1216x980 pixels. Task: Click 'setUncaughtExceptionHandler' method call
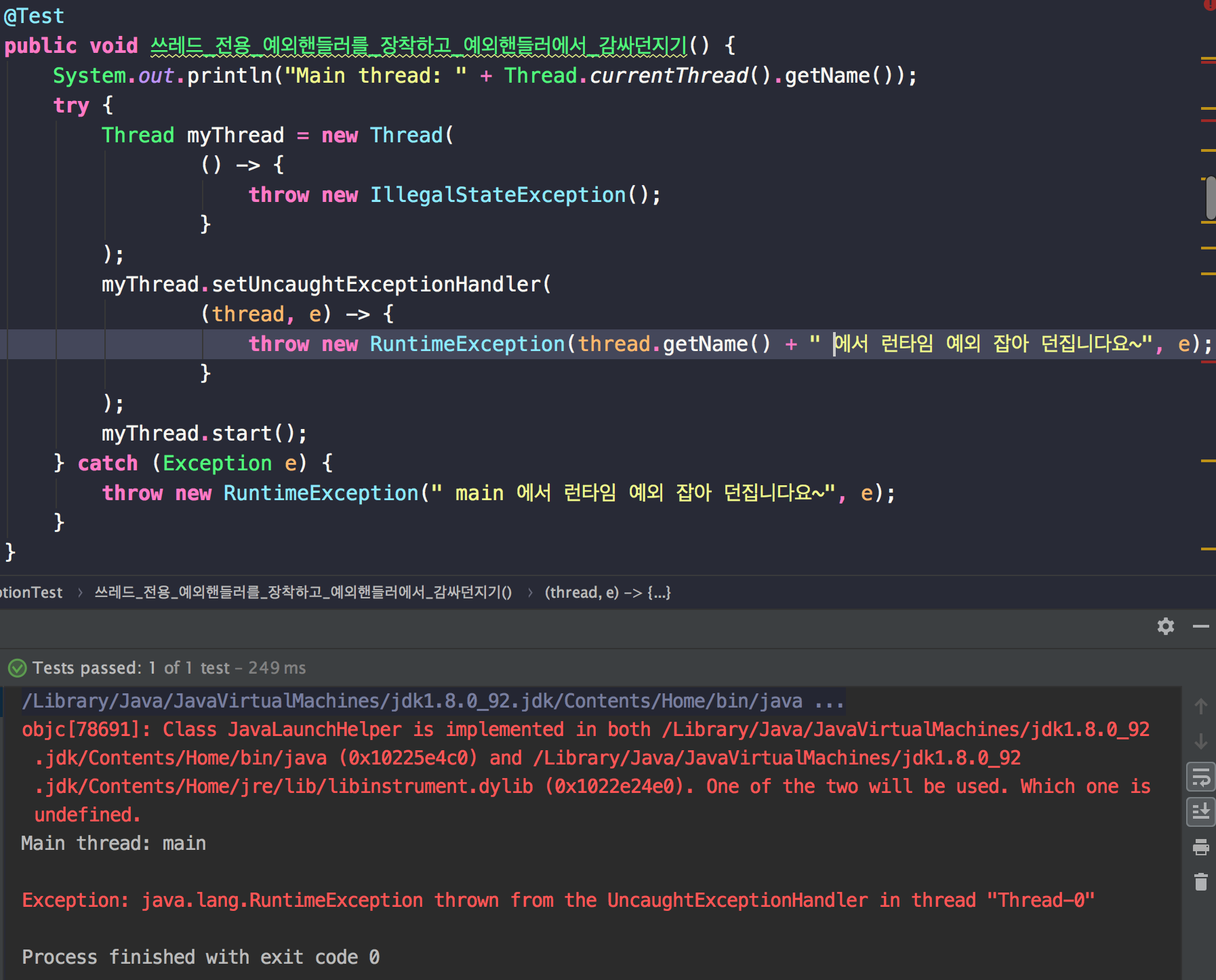376,284
